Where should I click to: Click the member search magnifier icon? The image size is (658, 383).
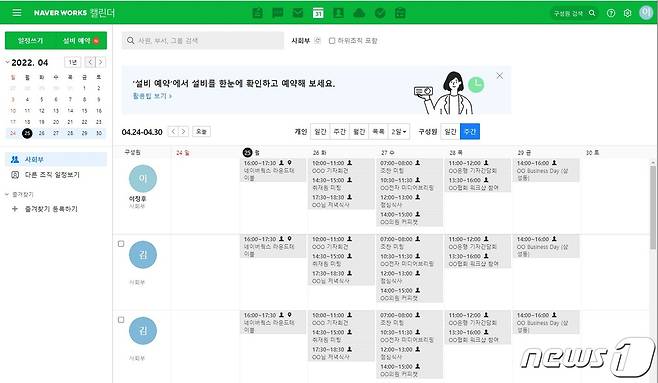[592, 13]
